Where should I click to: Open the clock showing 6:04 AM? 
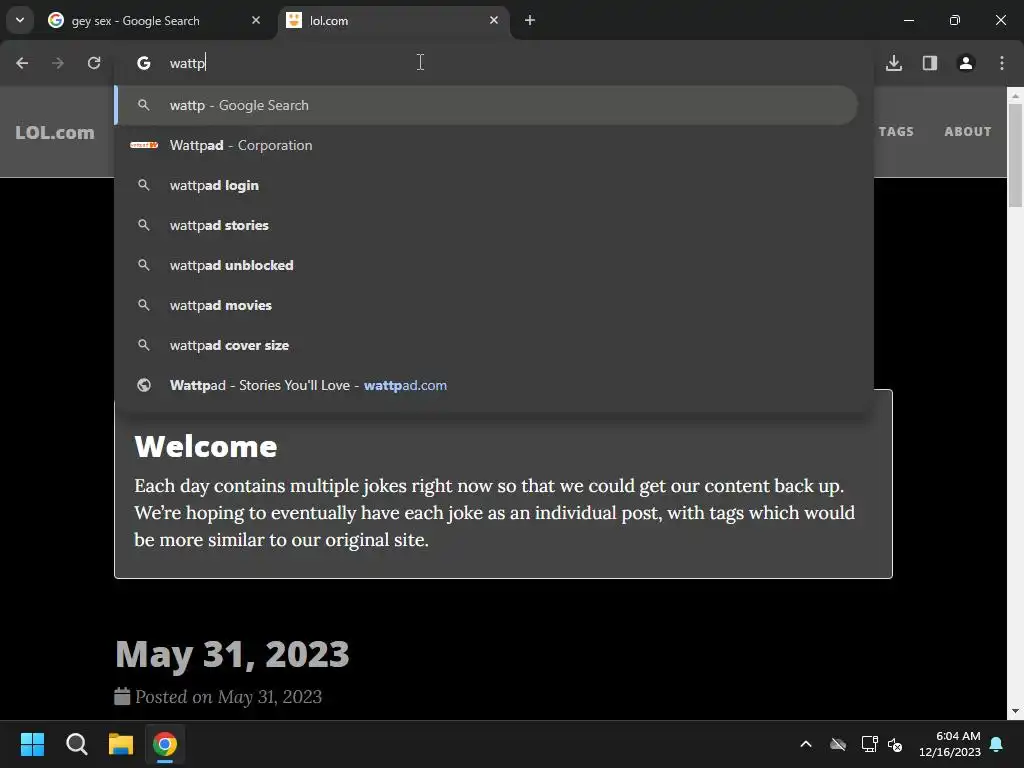(x=950, y=744)
